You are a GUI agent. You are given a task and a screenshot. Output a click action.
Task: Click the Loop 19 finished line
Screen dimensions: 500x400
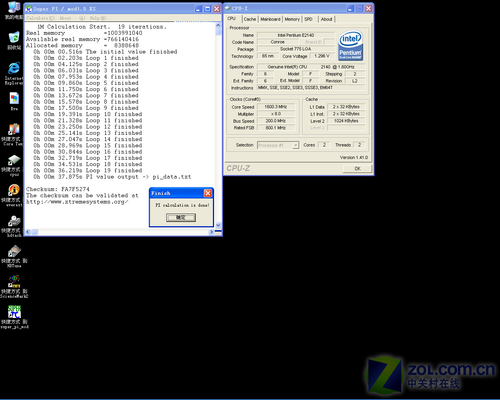[88, 170]
